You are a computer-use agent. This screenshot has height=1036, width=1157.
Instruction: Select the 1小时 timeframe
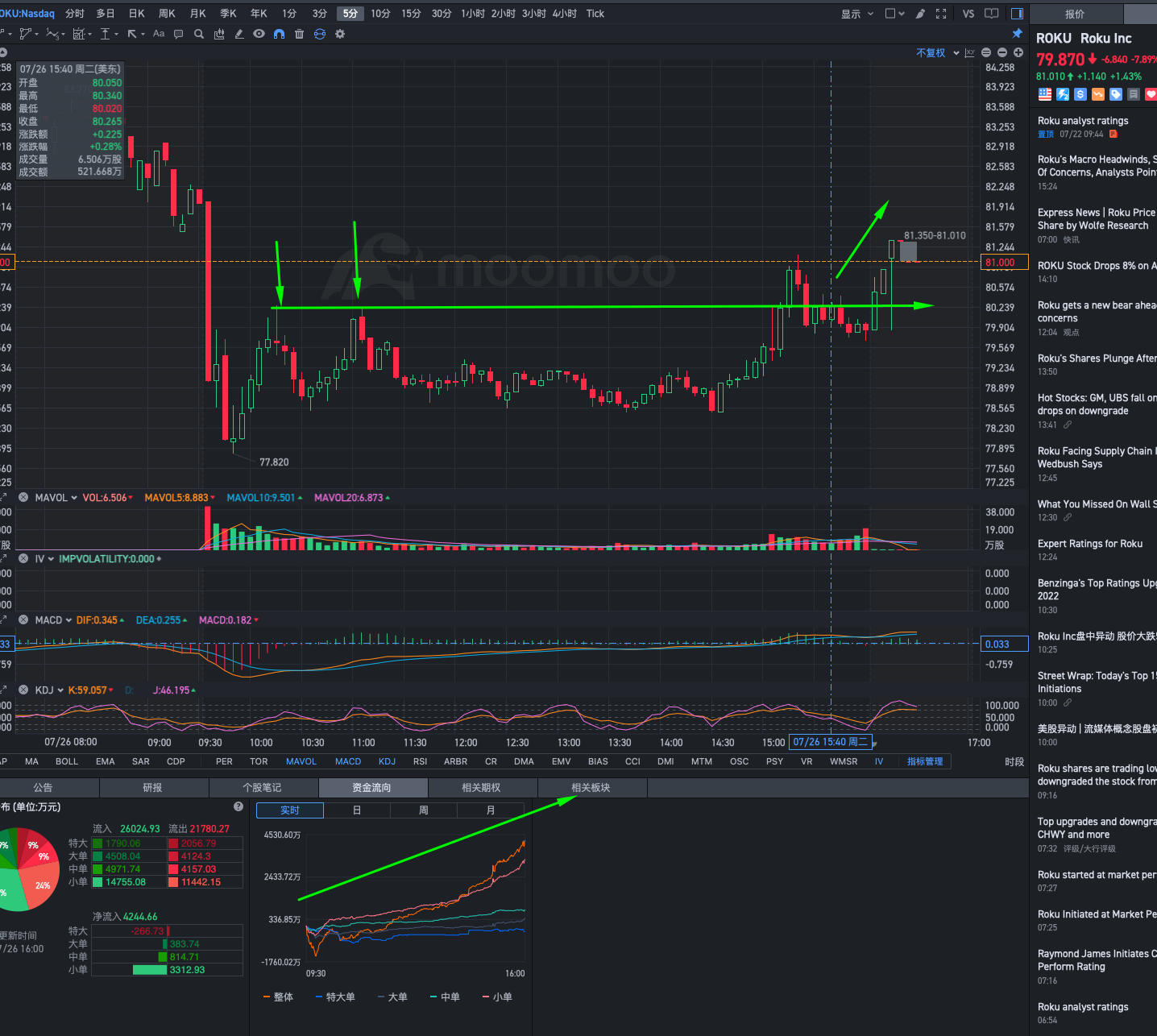(x=473, y=14)
